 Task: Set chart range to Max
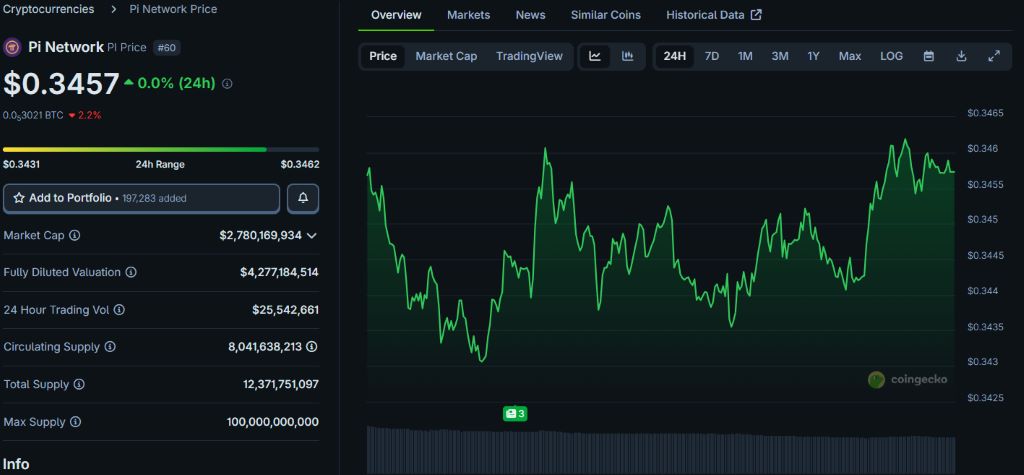pos(850,56)
